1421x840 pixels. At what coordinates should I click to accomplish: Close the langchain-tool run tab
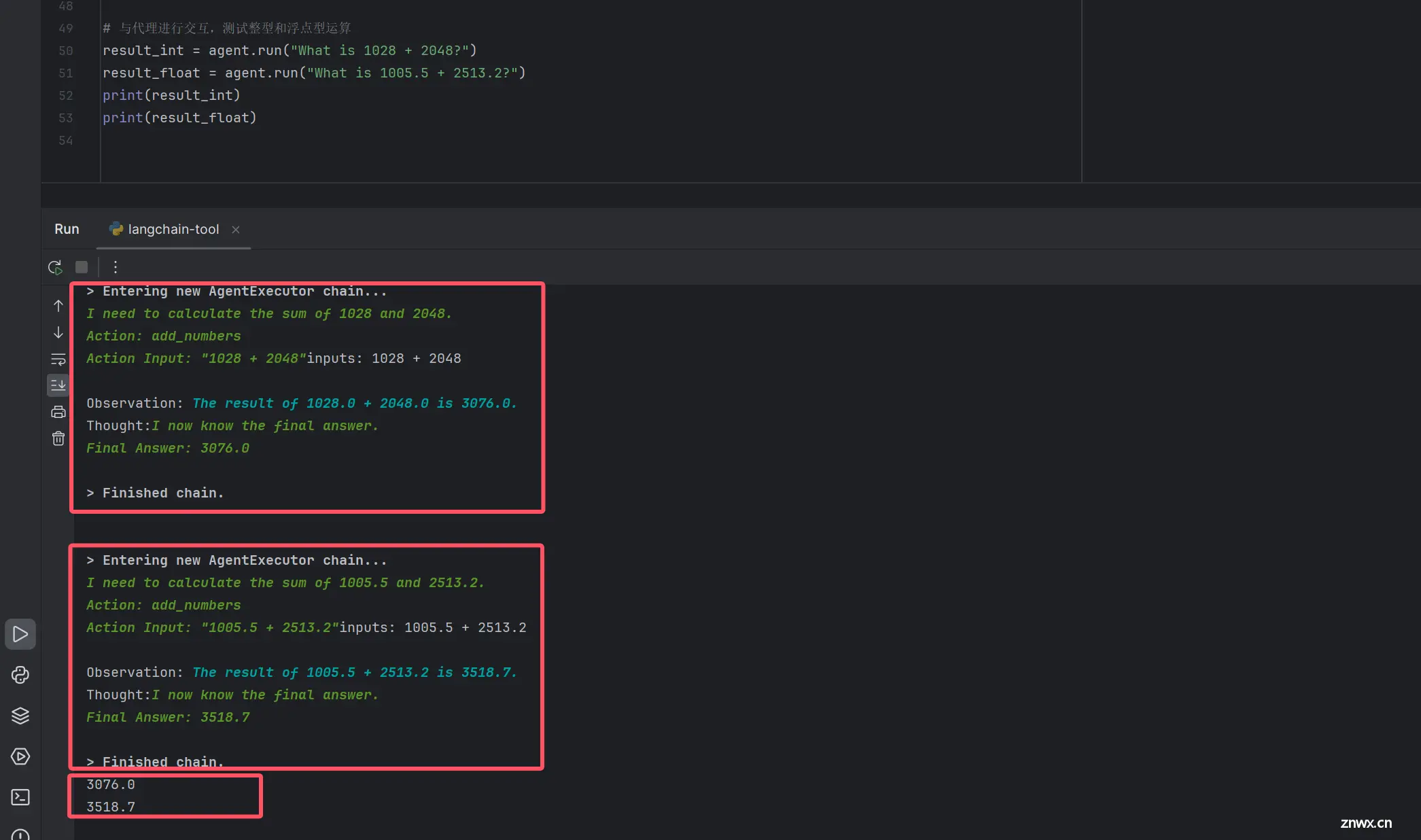point(236,230)
